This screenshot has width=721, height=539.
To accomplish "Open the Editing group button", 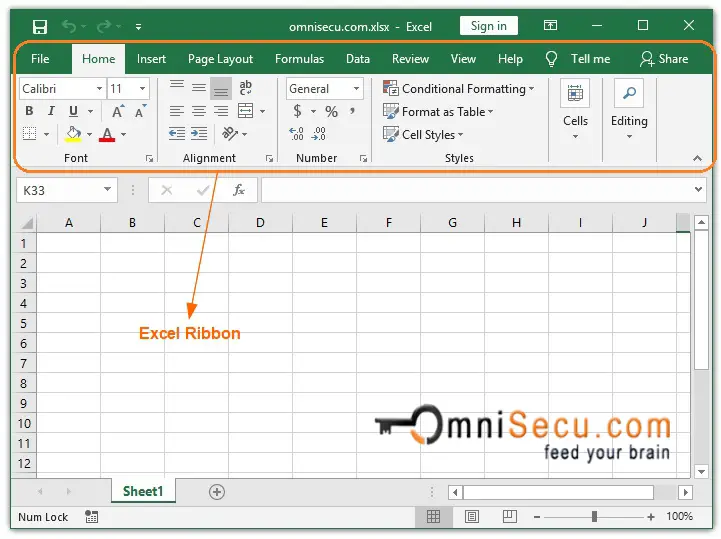I will point(629,110).
